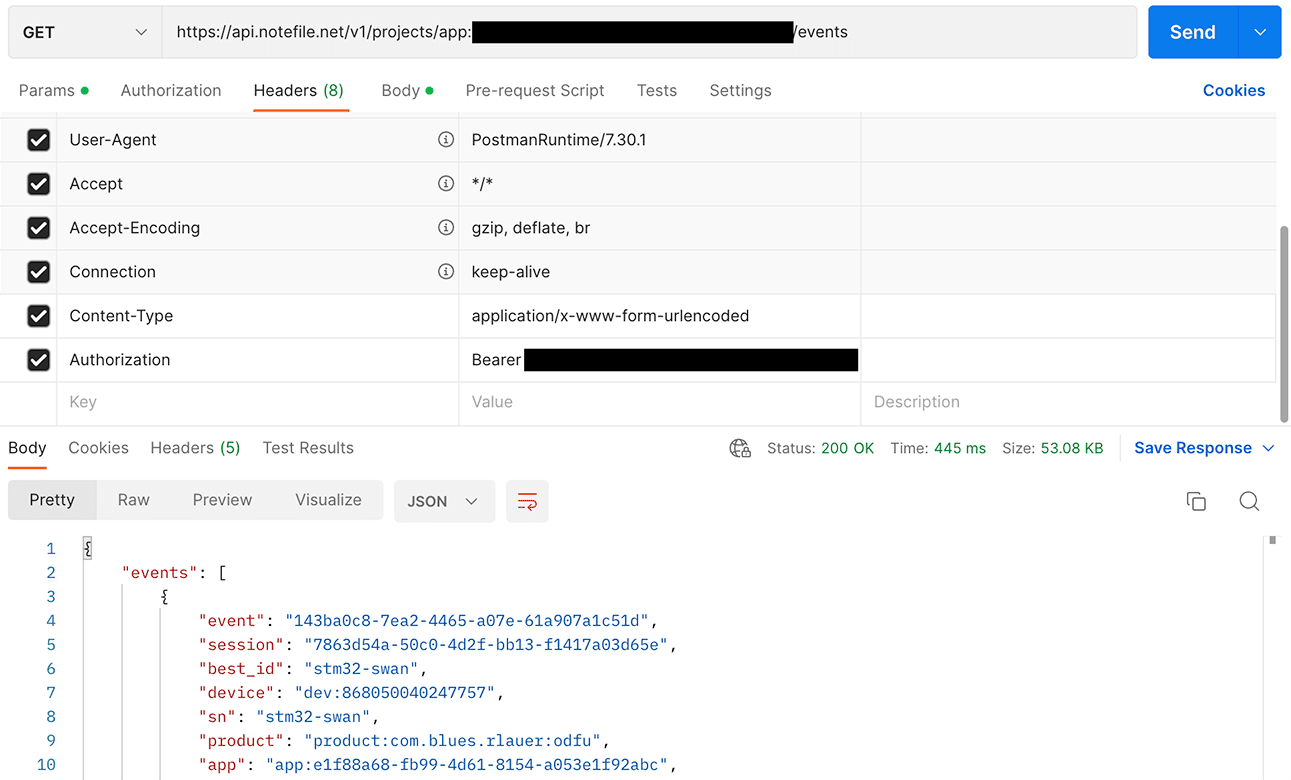This screenshot has height=780, width=1291.
Task: Click the Size 53.08 KB text
Action: tap(1053, 448)
